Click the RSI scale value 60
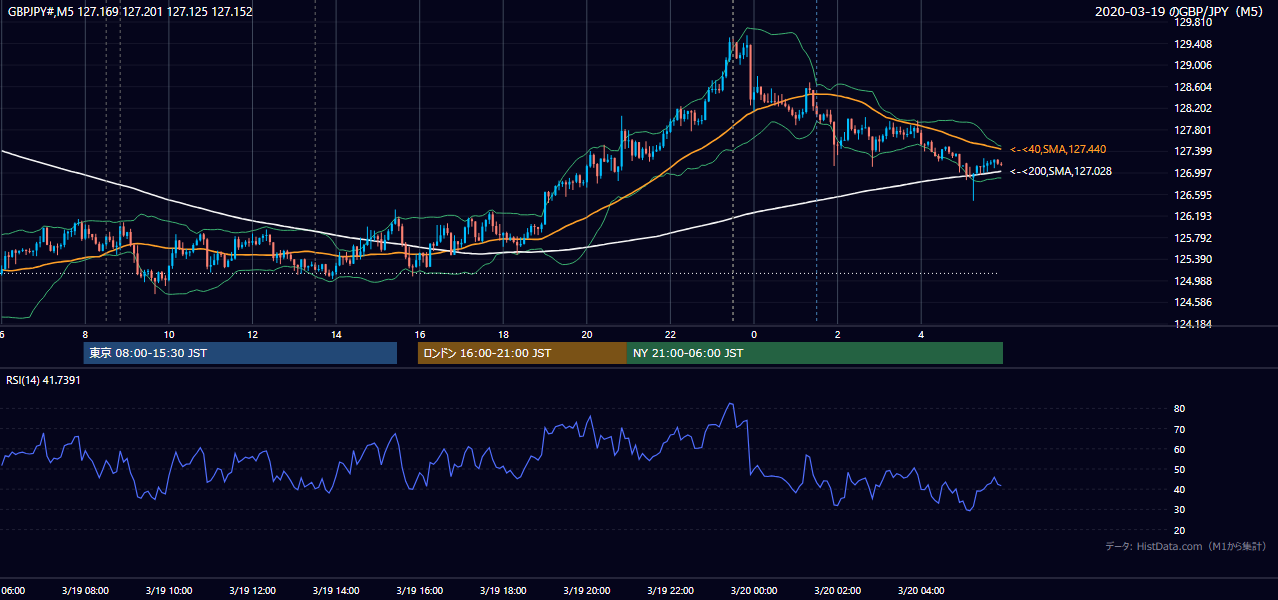The width and height of the screenshot is (1278, 600). click(x=1180, y=449)
